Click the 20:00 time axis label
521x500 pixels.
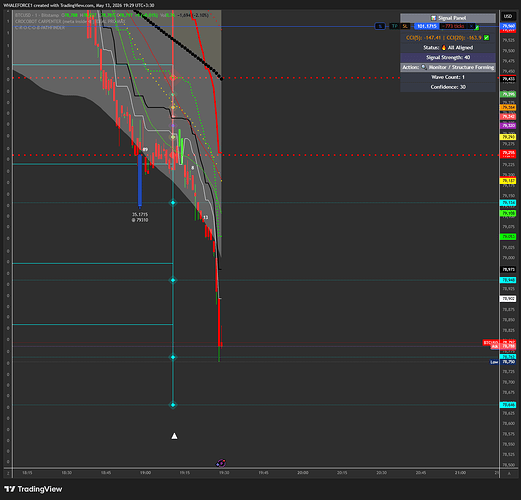click(303, 473)
